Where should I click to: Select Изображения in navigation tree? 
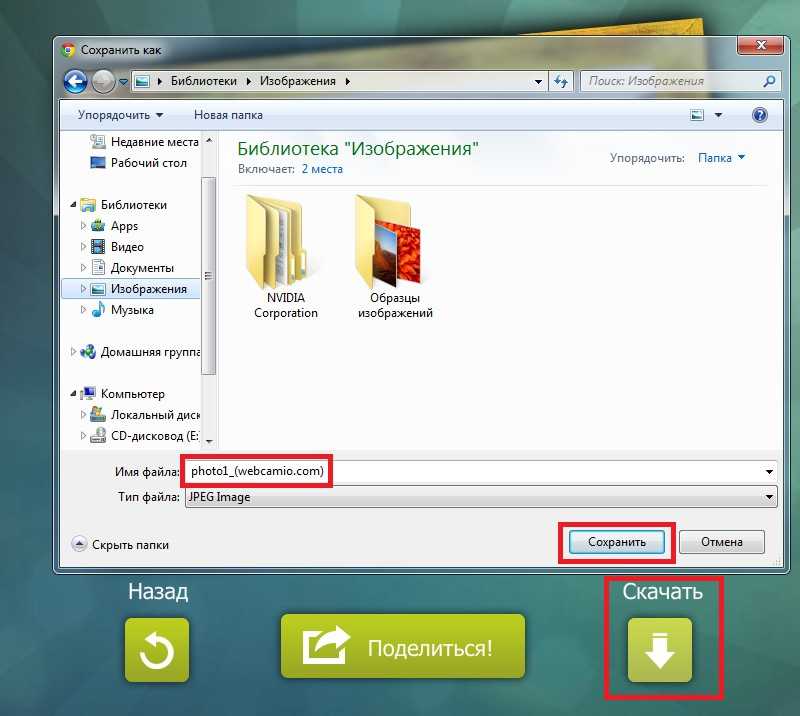(148, 289)
